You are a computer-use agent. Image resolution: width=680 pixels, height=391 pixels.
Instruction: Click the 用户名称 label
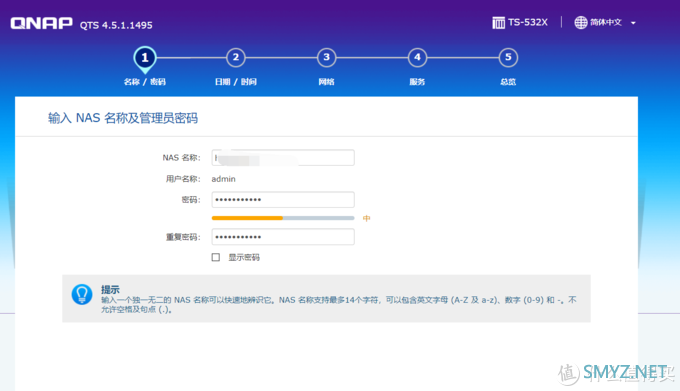point(183,179)
